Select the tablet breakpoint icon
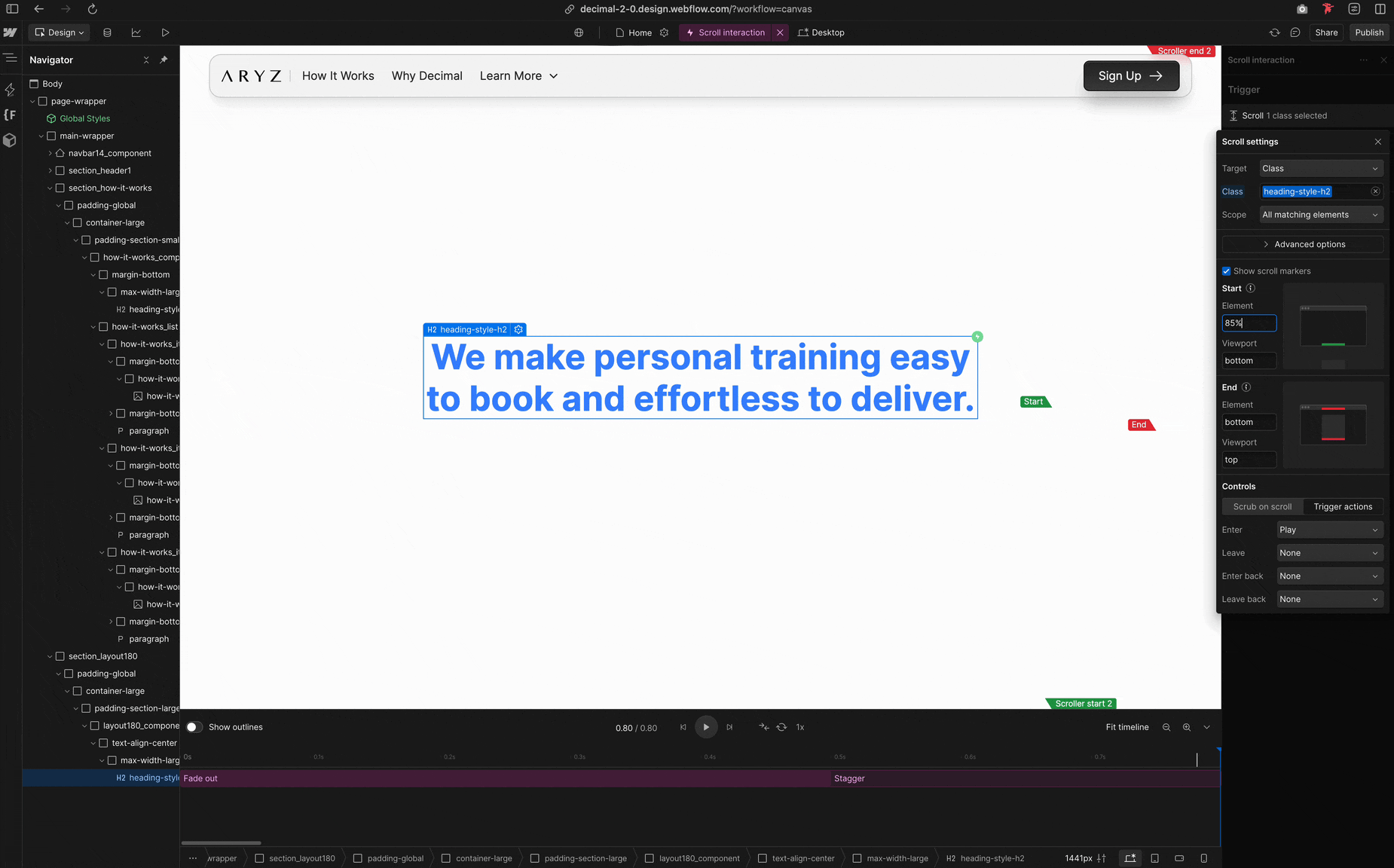 [x=1155, y=858]
